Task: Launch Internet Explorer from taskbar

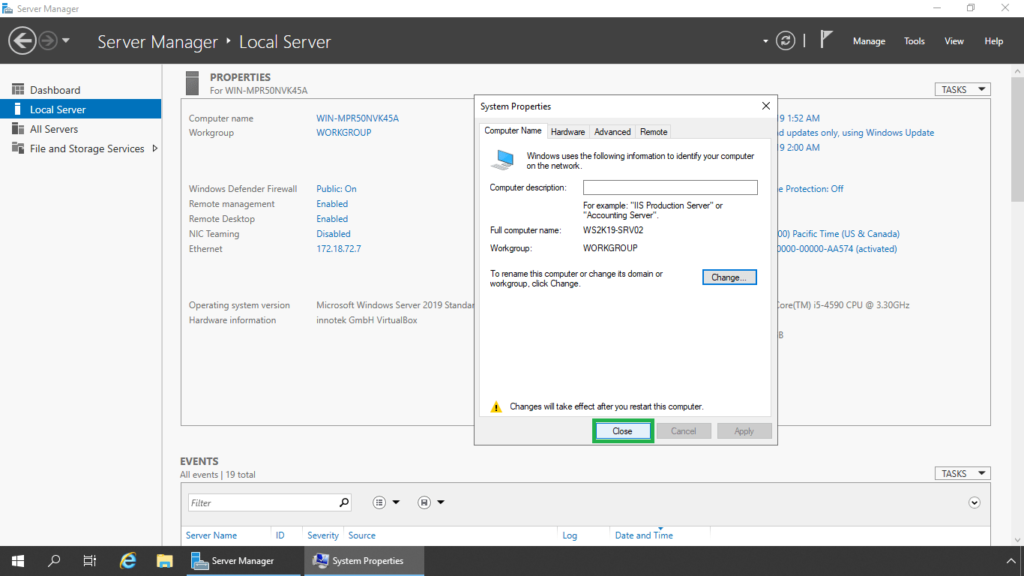Action: [x=127, y=561]
